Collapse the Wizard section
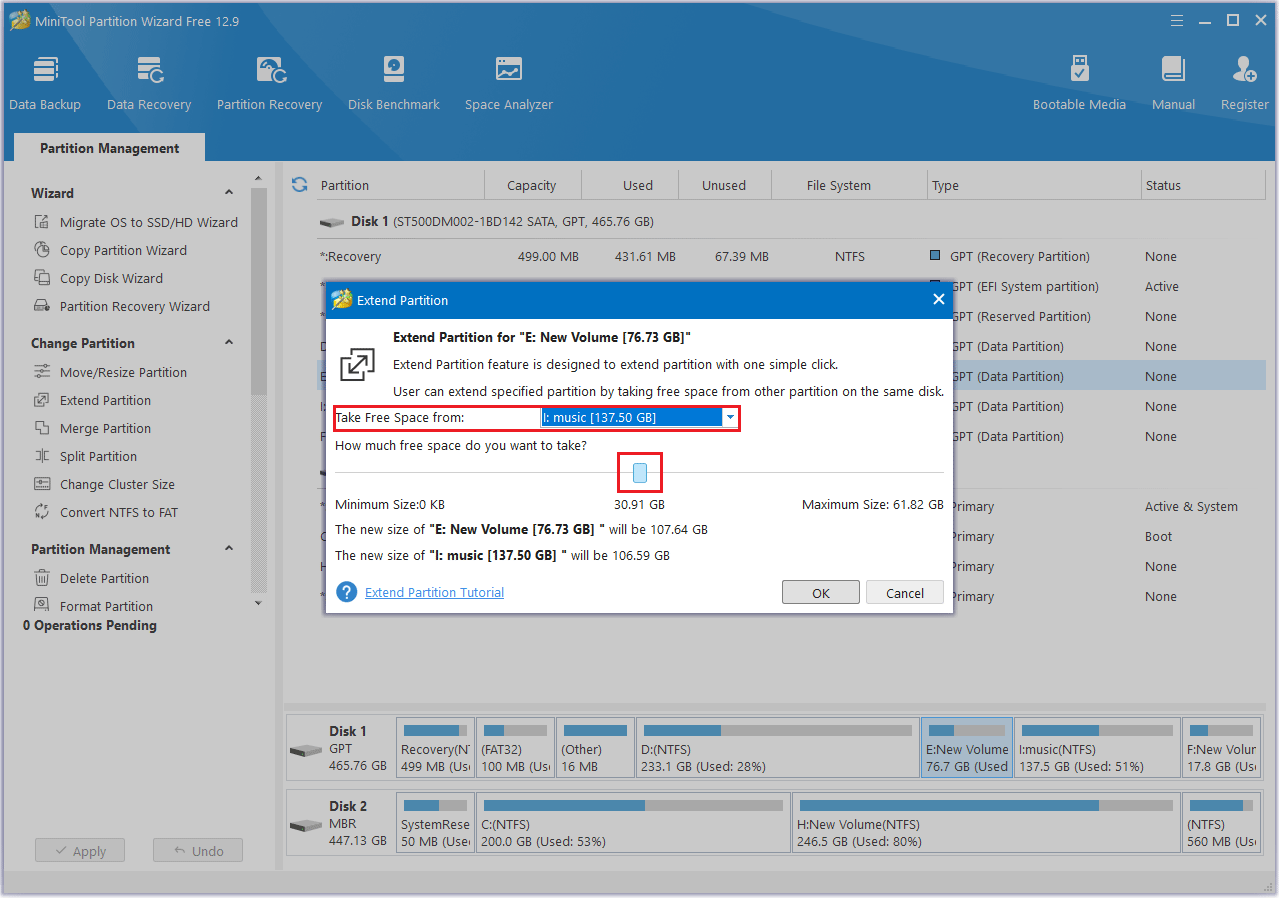This screenshot has height=898, width=1279. [229, 193]
